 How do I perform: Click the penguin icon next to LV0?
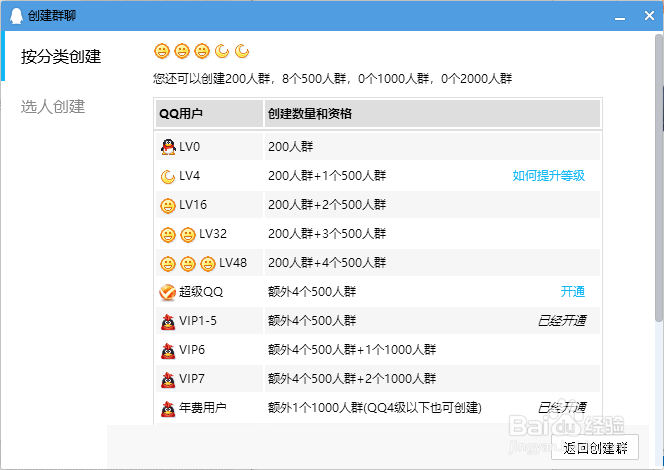coord(168,147)
